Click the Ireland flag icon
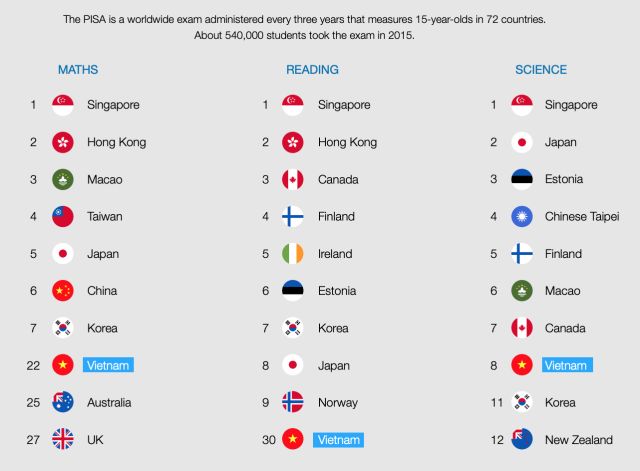Viewport: 640px width, 471px height. click(293, 254)
